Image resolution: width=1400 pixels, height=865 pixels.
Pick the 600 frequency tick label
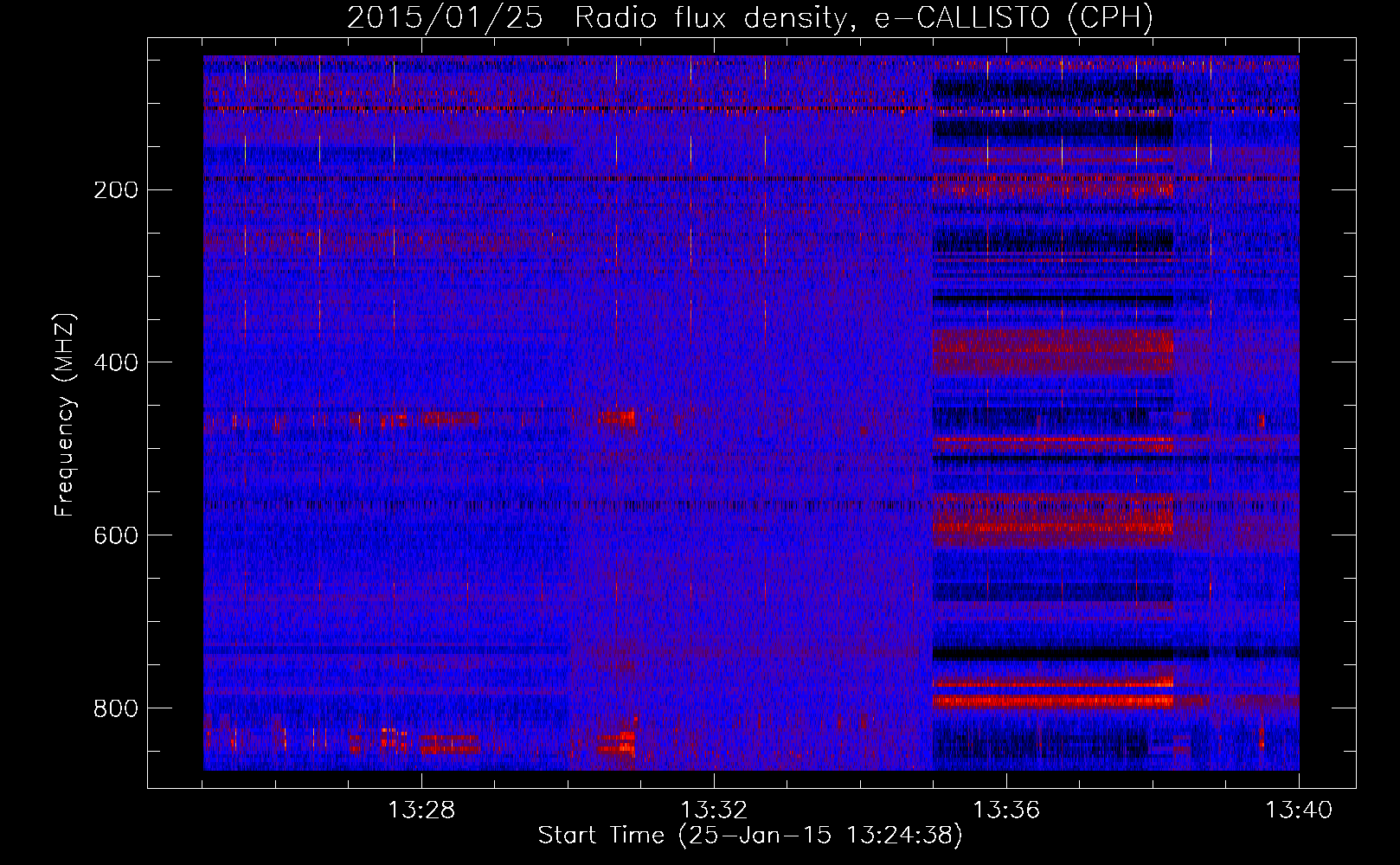115,535
